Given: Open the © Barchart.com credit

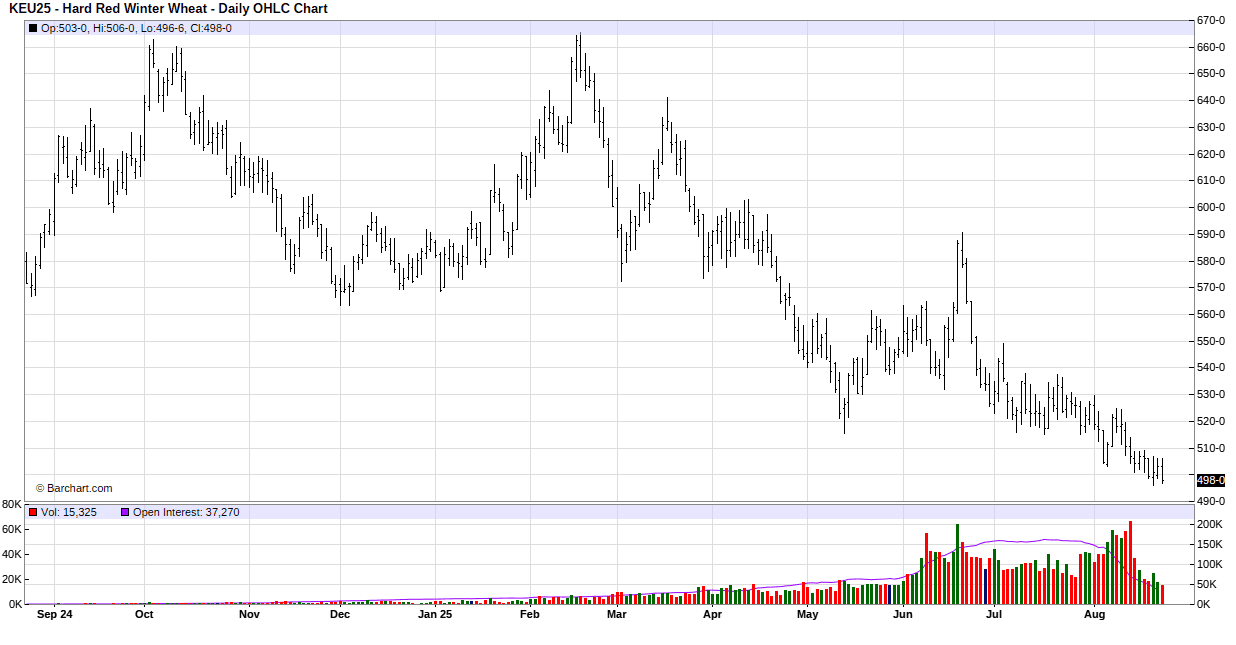Looking at the screenshot, I should pyautogui.click(x=74, y=488).
